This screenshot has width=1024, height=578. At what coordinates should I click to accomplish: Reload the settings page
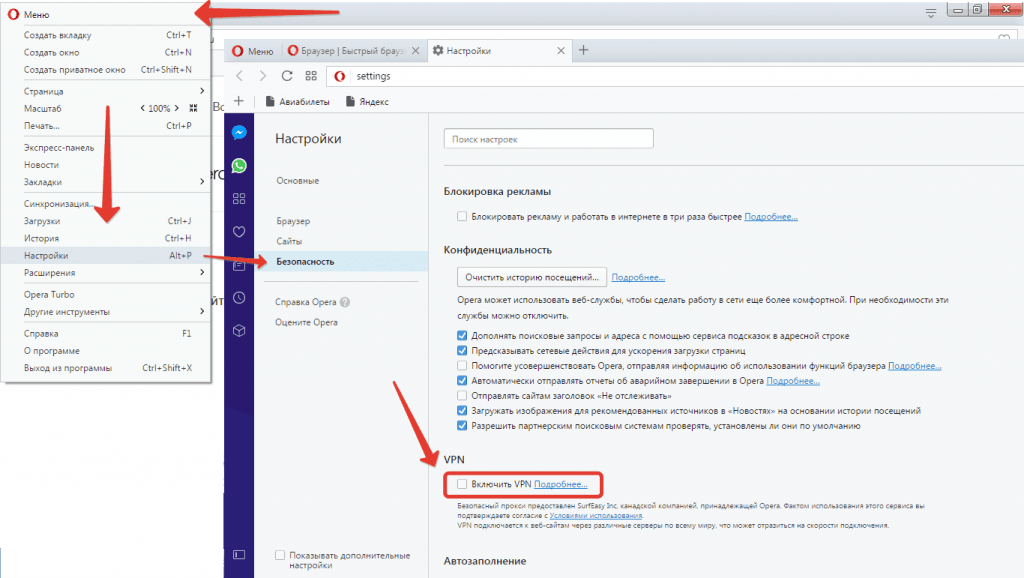pos(287,76)
